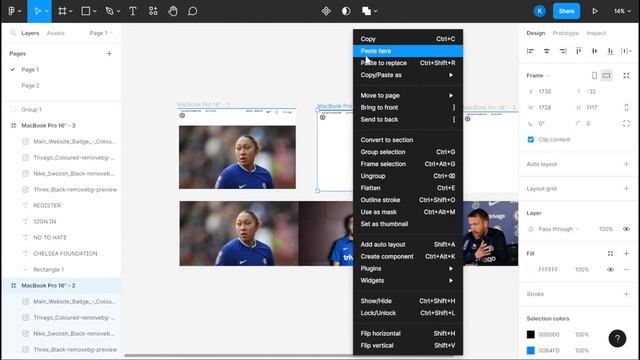Choose Bring to front

pyautogui.click(x=407, y=107)
